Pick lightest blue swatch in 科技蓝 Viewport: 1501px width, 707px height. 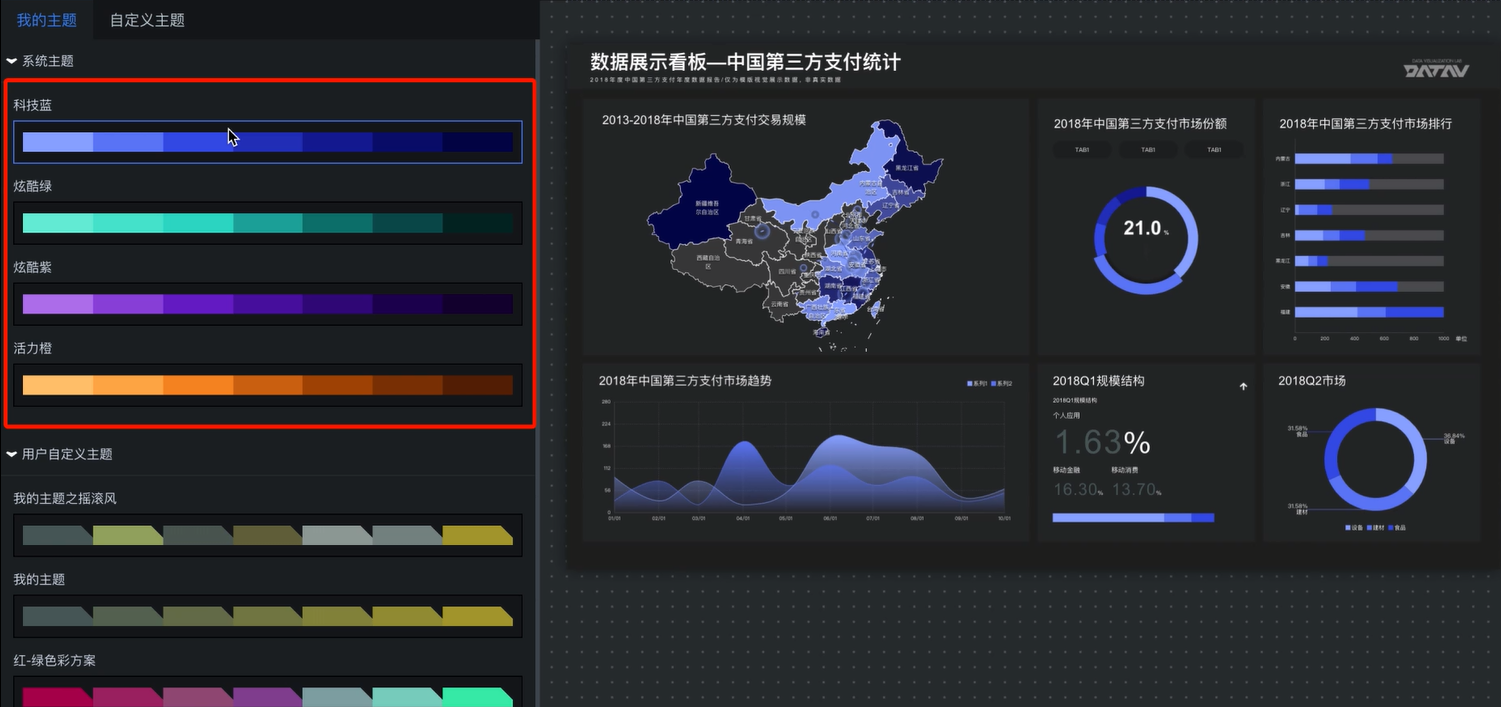[58, 142]
